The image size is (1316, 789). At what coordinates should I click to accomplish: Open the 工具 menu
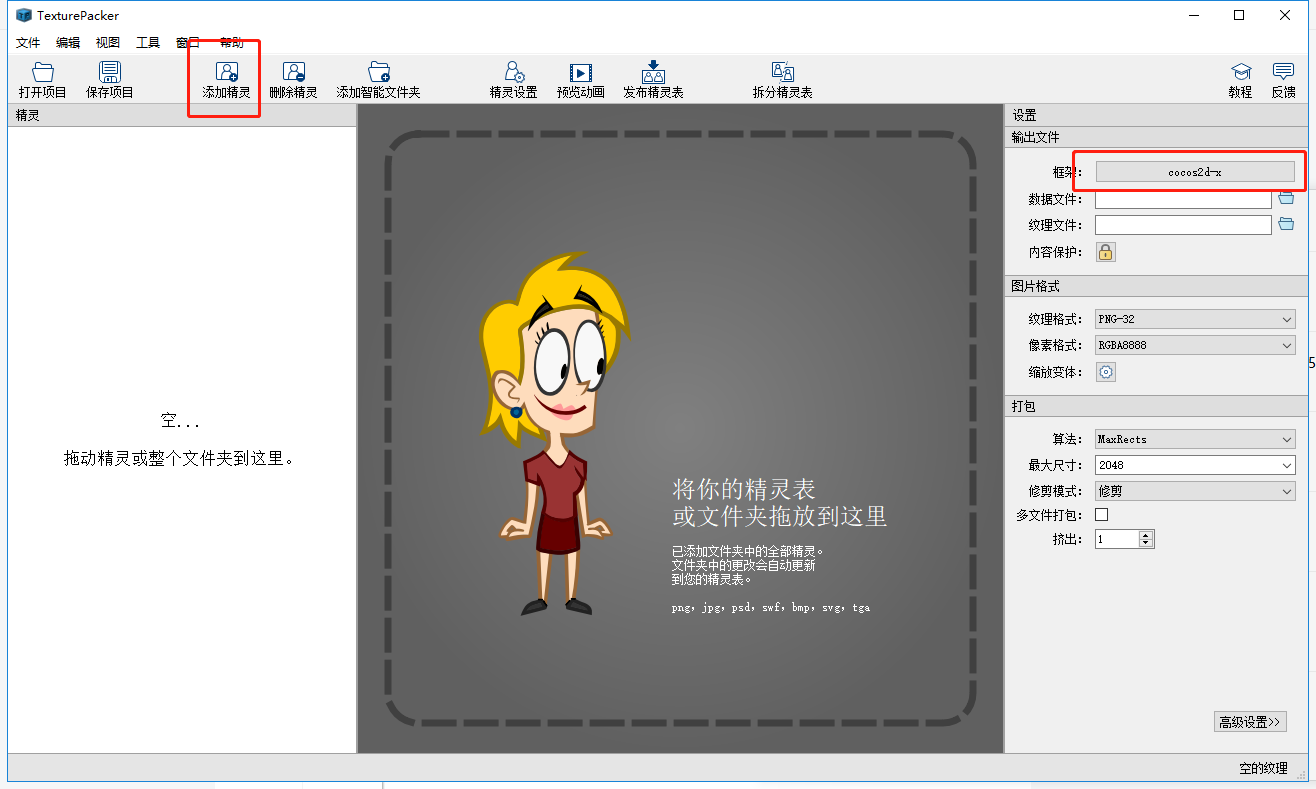148,42
